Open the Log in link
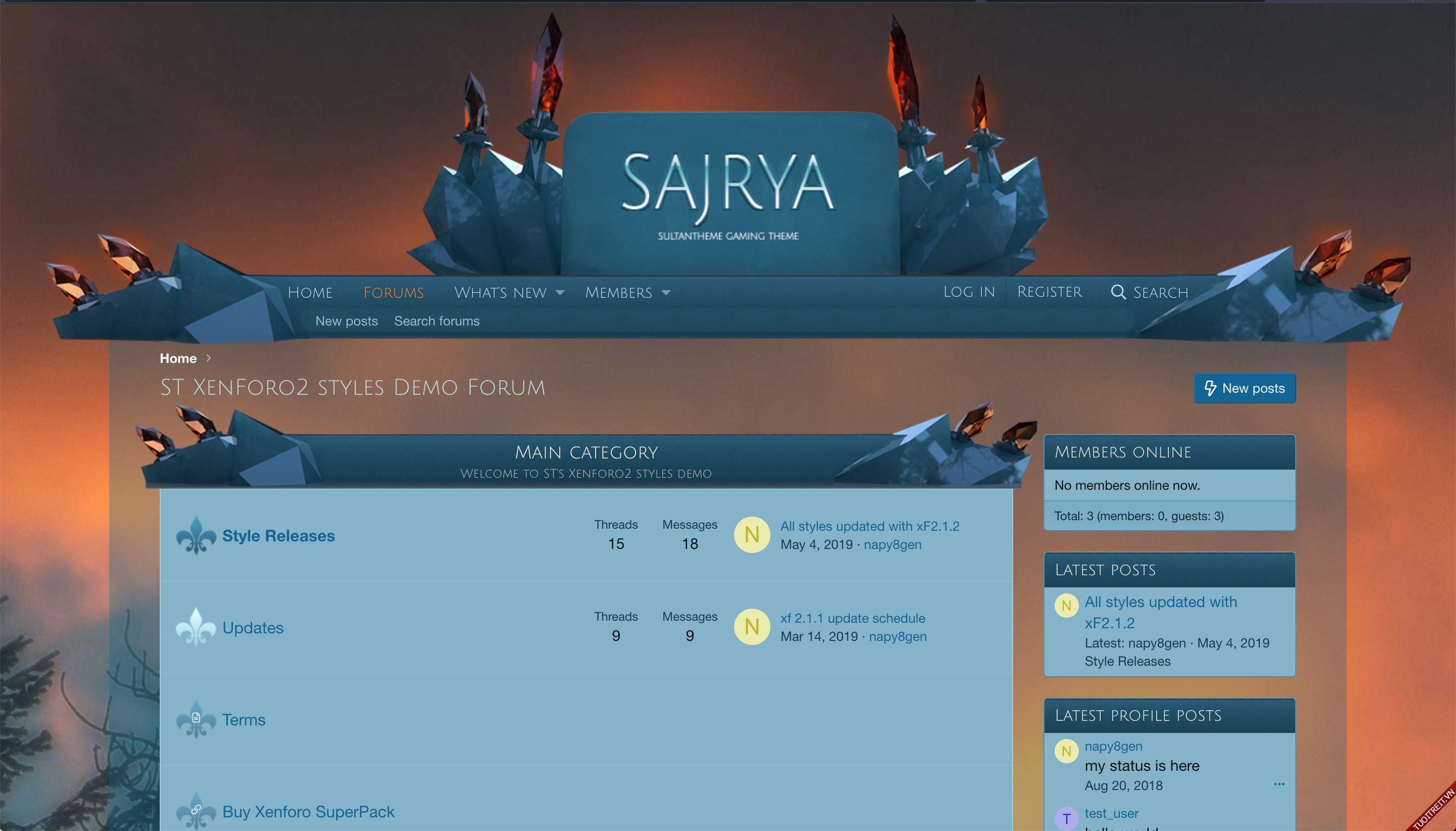Screen dimensions: 1456x831 (969, 292)
